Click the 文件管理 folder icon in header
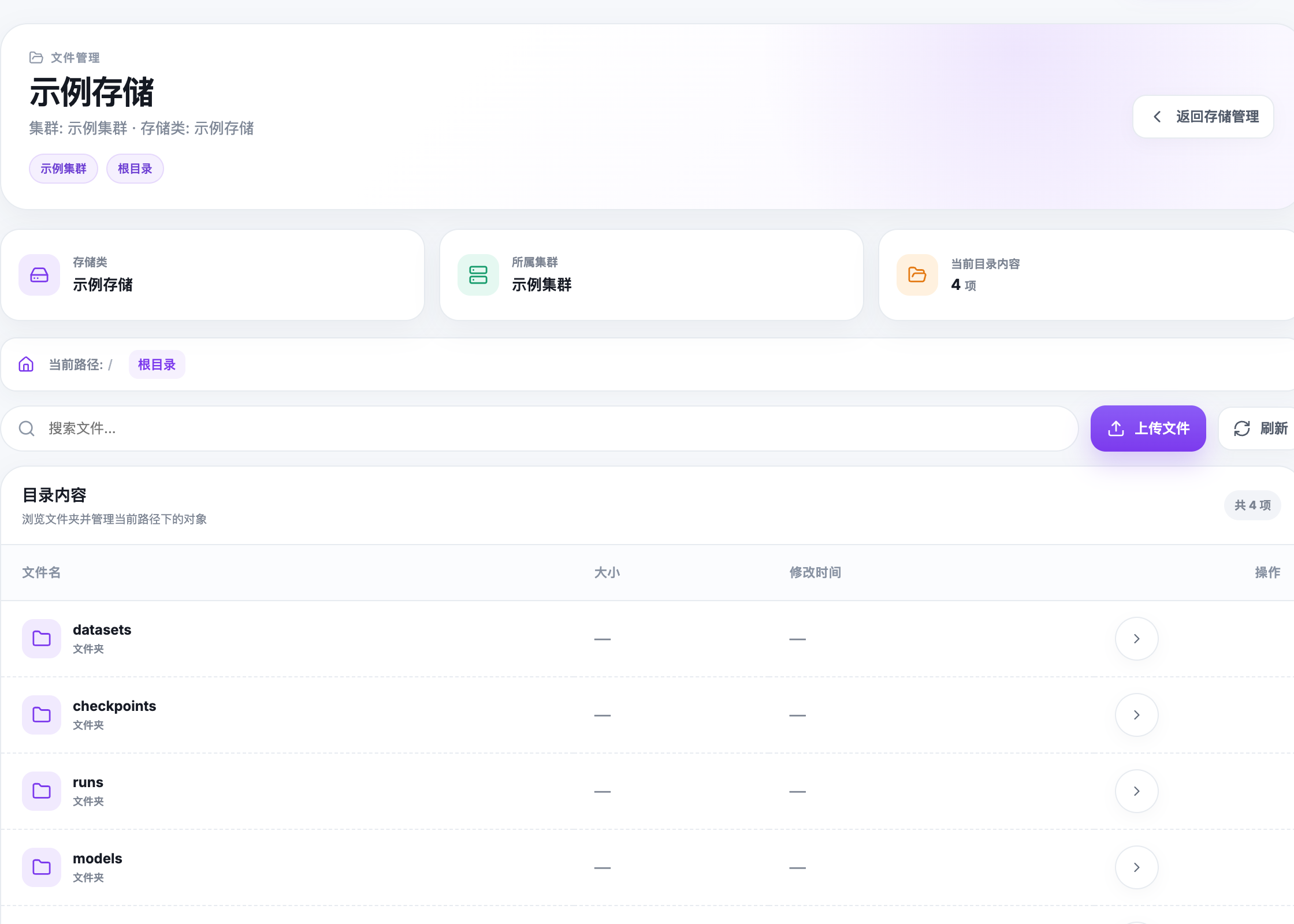Image resolution: width=1294 pixels, height=924 pixels. (36, 57)
